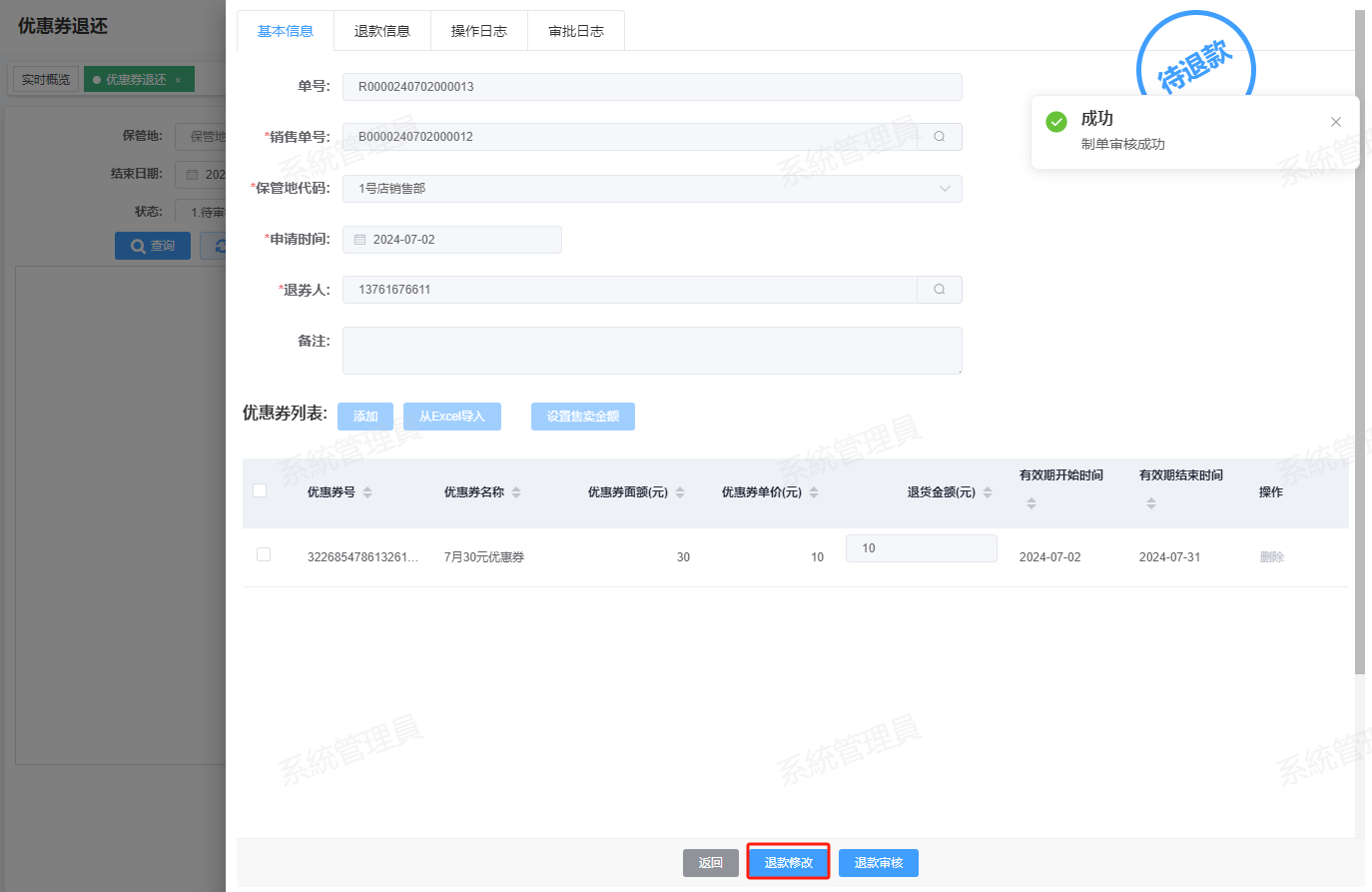
Task: Open the calendar icon in 申请时间 field
Action: coord(359,240)
